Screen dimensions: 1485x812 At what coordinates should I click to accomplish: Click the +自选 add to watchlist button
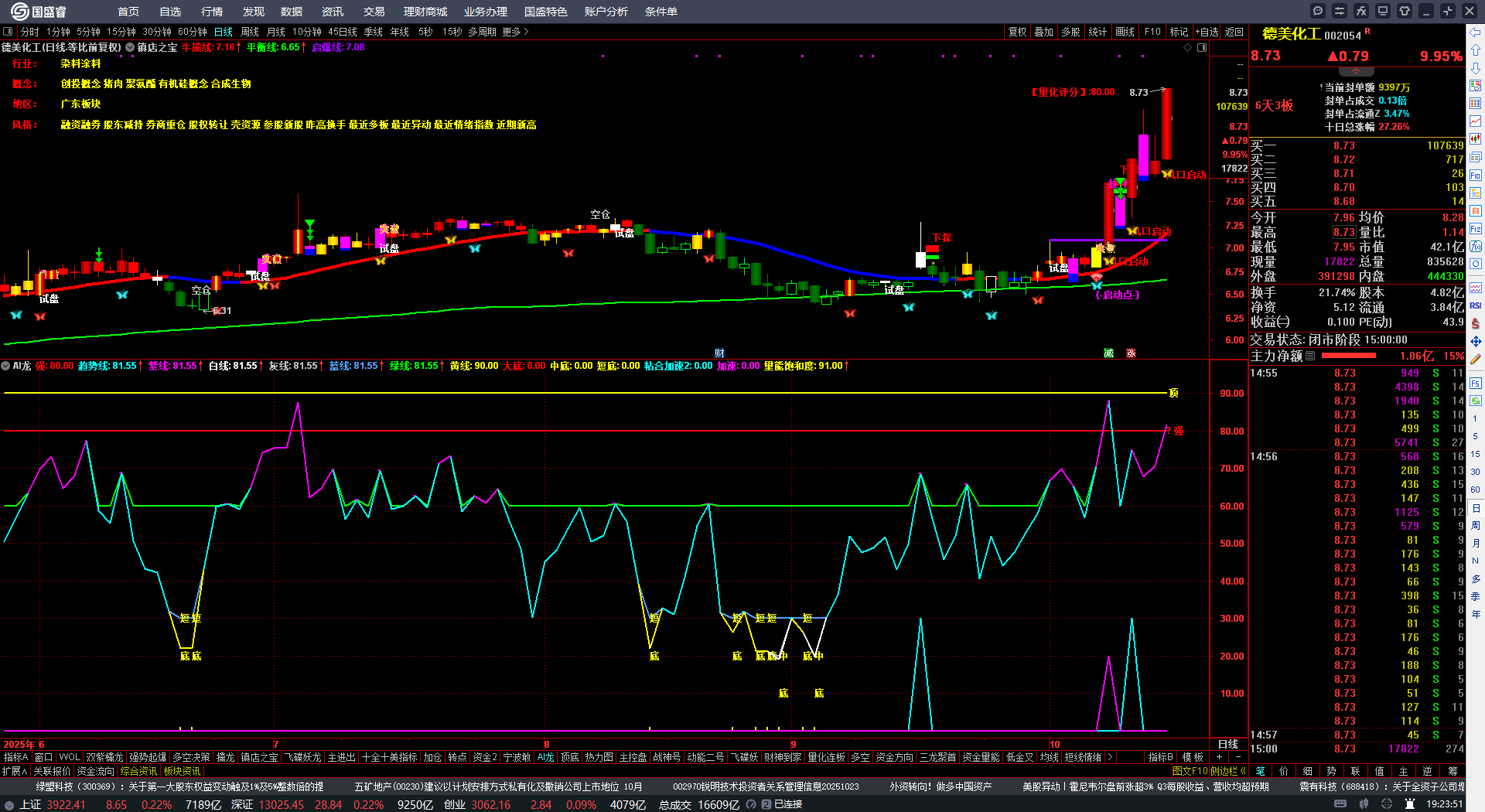click(1207, 32)
